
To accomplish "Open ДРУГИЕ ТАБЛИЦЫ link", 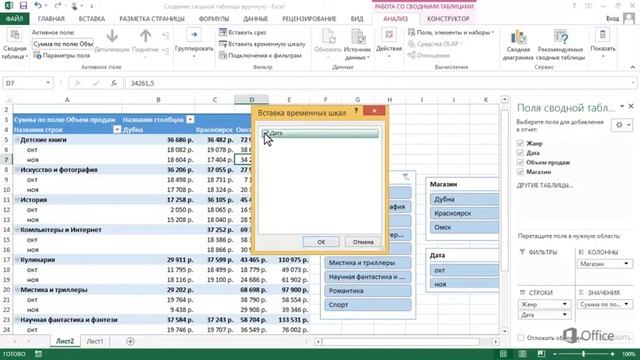I will point(545,185).
